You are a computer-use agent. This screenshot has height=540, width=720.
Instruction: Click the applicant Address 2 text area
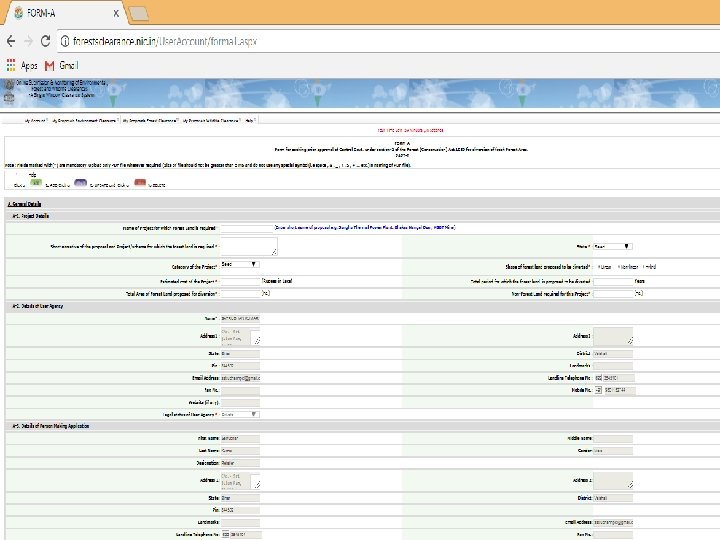click(x=613, y=480)
